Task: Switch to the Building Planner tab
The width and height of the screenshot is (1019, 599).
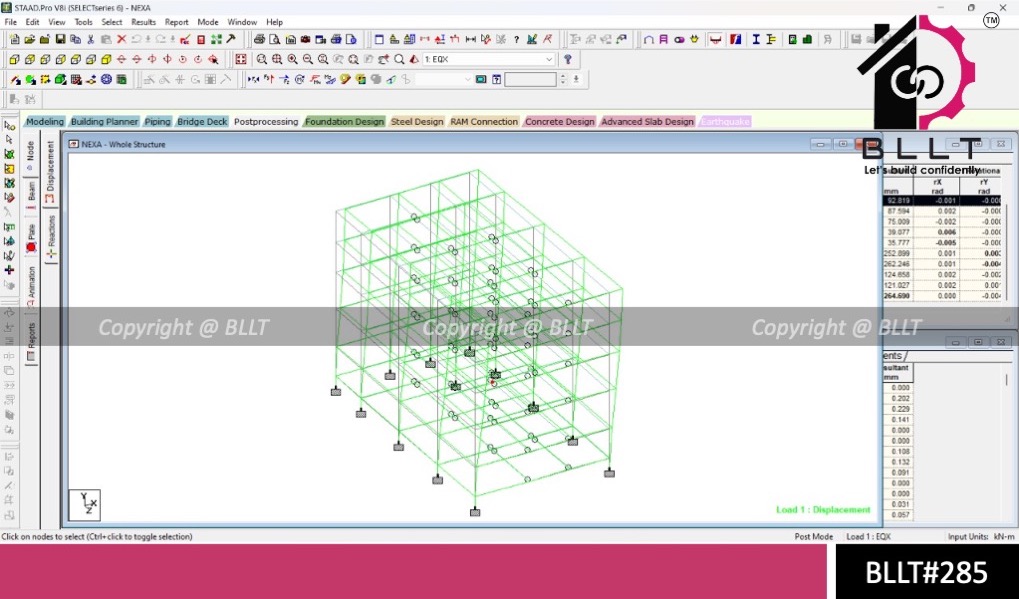Action: click(104, 121)
